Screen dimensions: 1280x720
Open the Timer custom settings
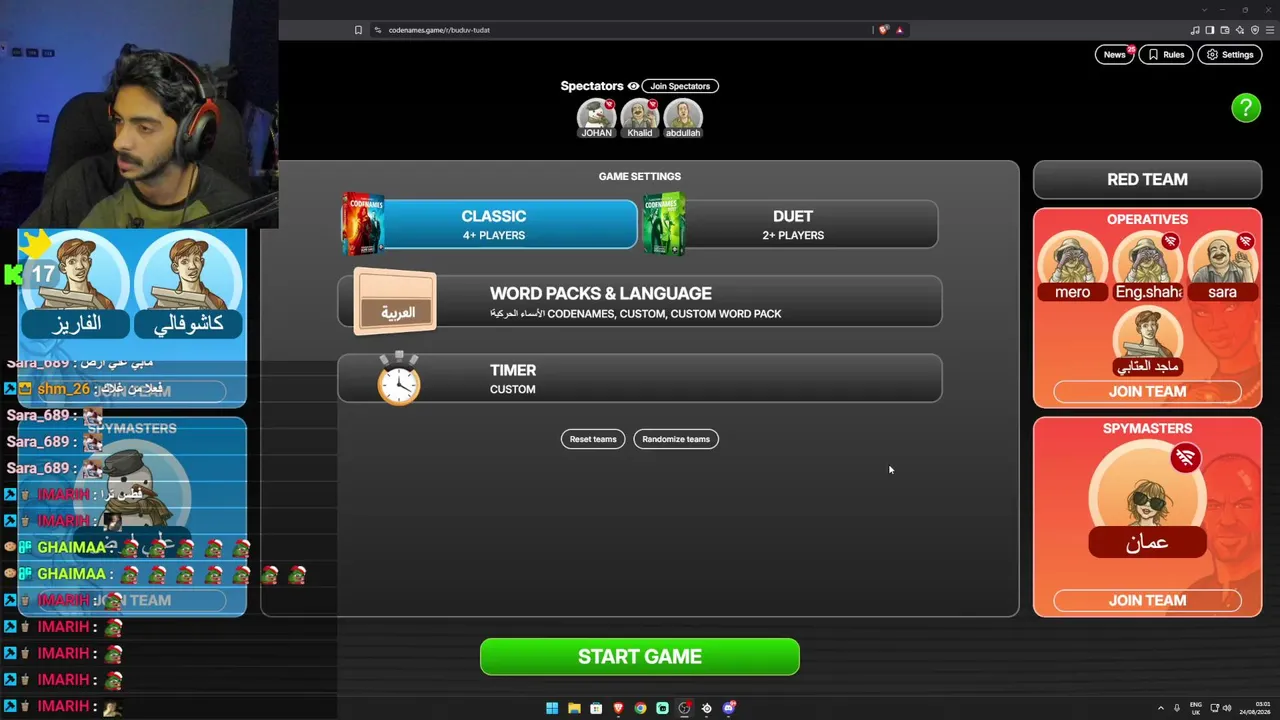[x=640, y=378]
